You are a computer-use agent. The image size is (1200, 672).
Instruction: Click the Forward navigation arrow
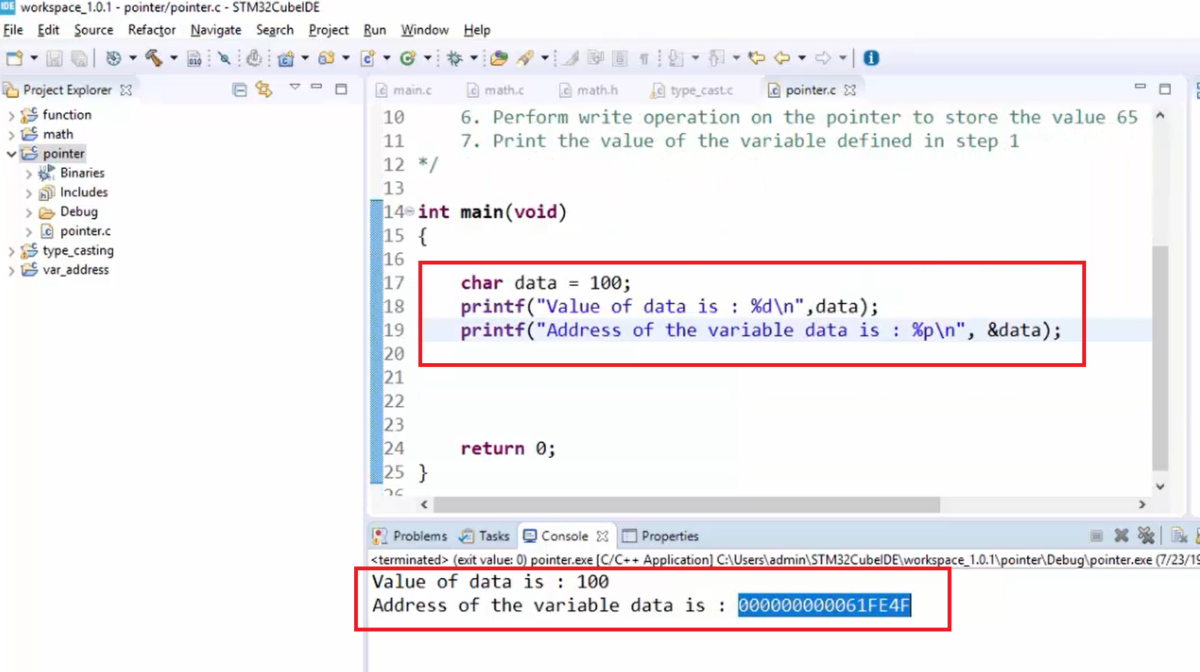(x=823, y=58)
